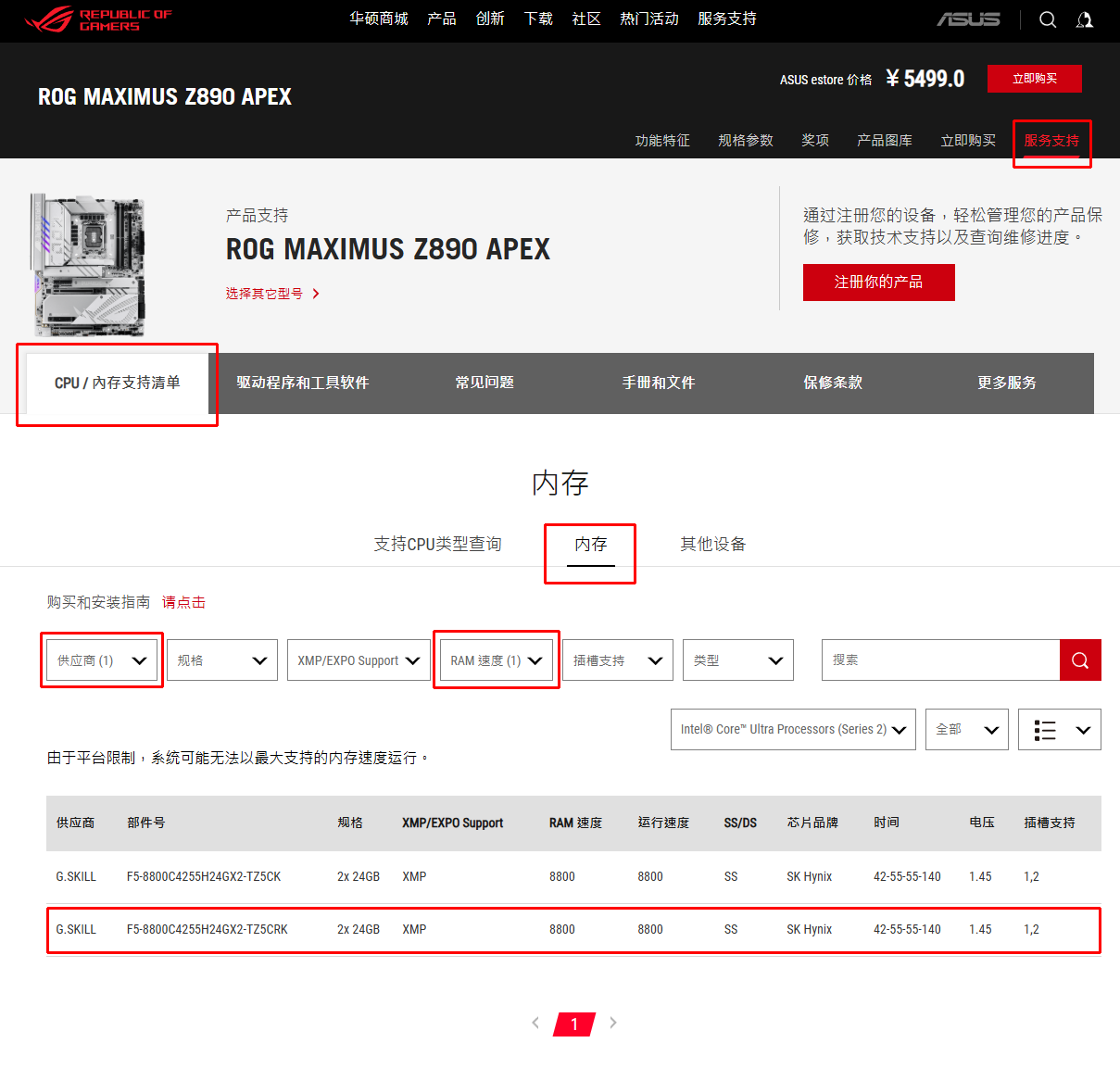The width and height of the screenshot is (1120, 1068).
Task: Open the list view mode dropdown icon
Action: click(x=1059, y=730)
